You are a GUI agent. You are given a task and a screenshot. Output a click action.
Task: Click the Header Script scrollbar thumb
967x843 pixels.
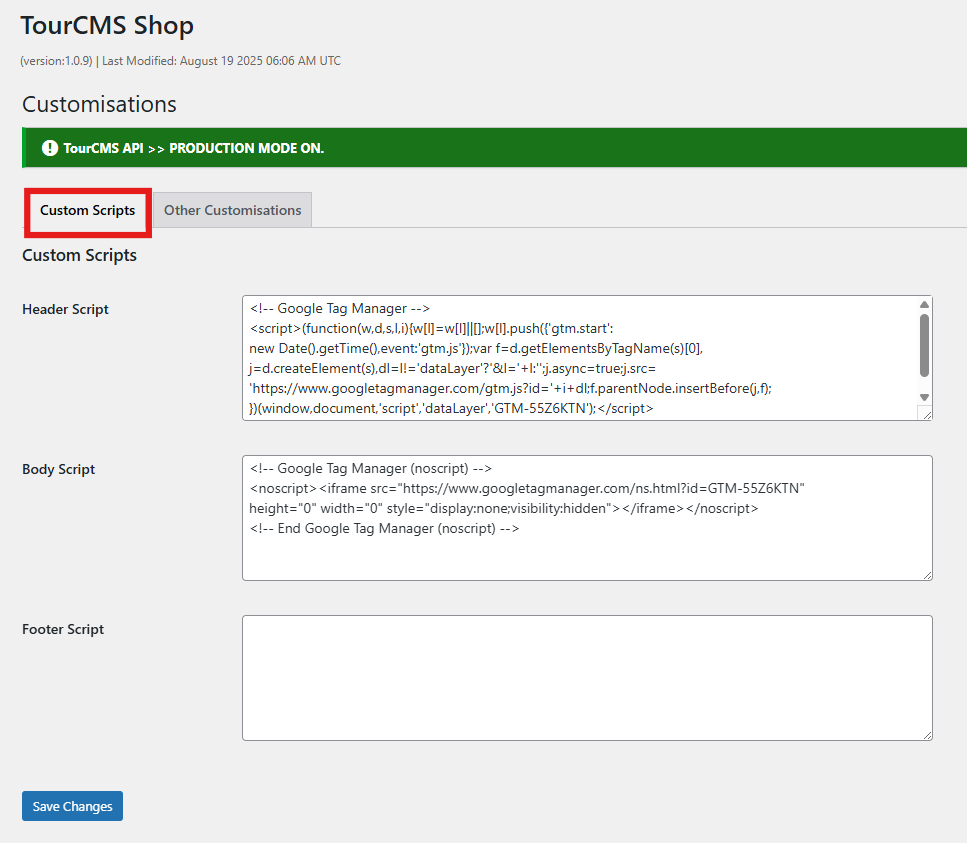(x=924, y=345)
